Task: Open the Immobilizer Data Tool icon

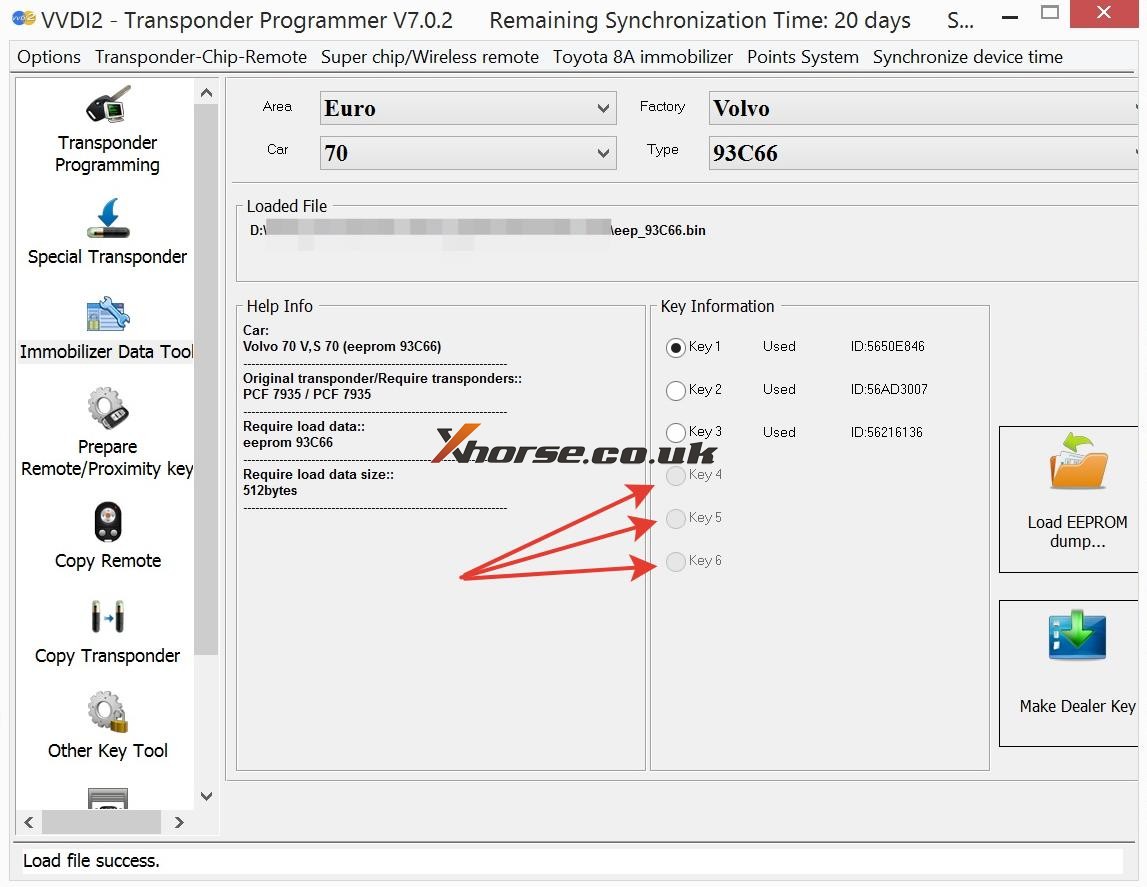Action: [107, 315]
